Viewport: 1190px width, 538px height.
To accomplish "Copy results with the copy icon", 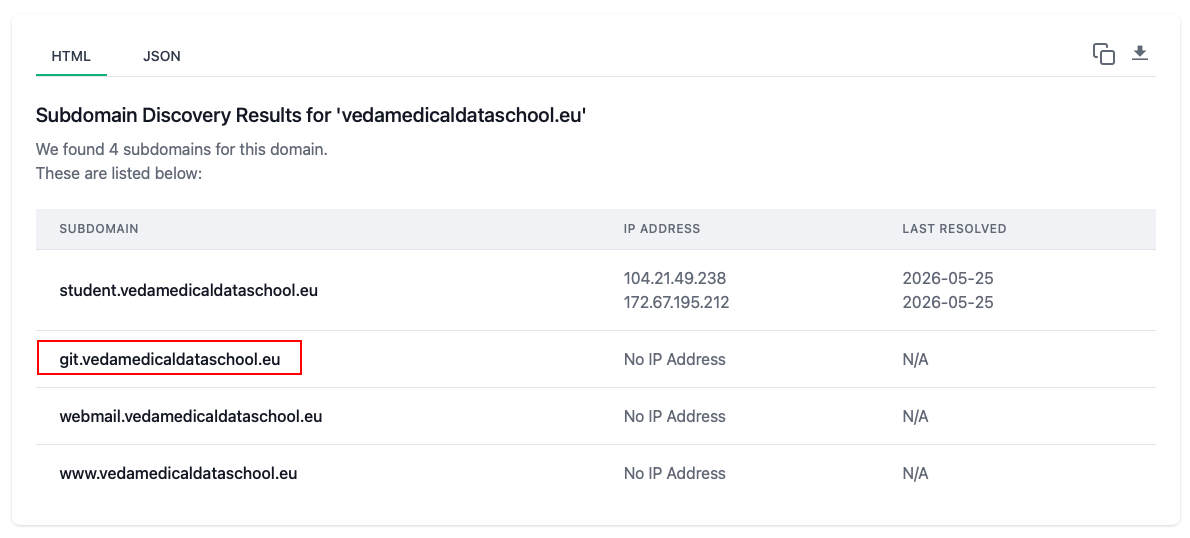I will [1103, 54].
